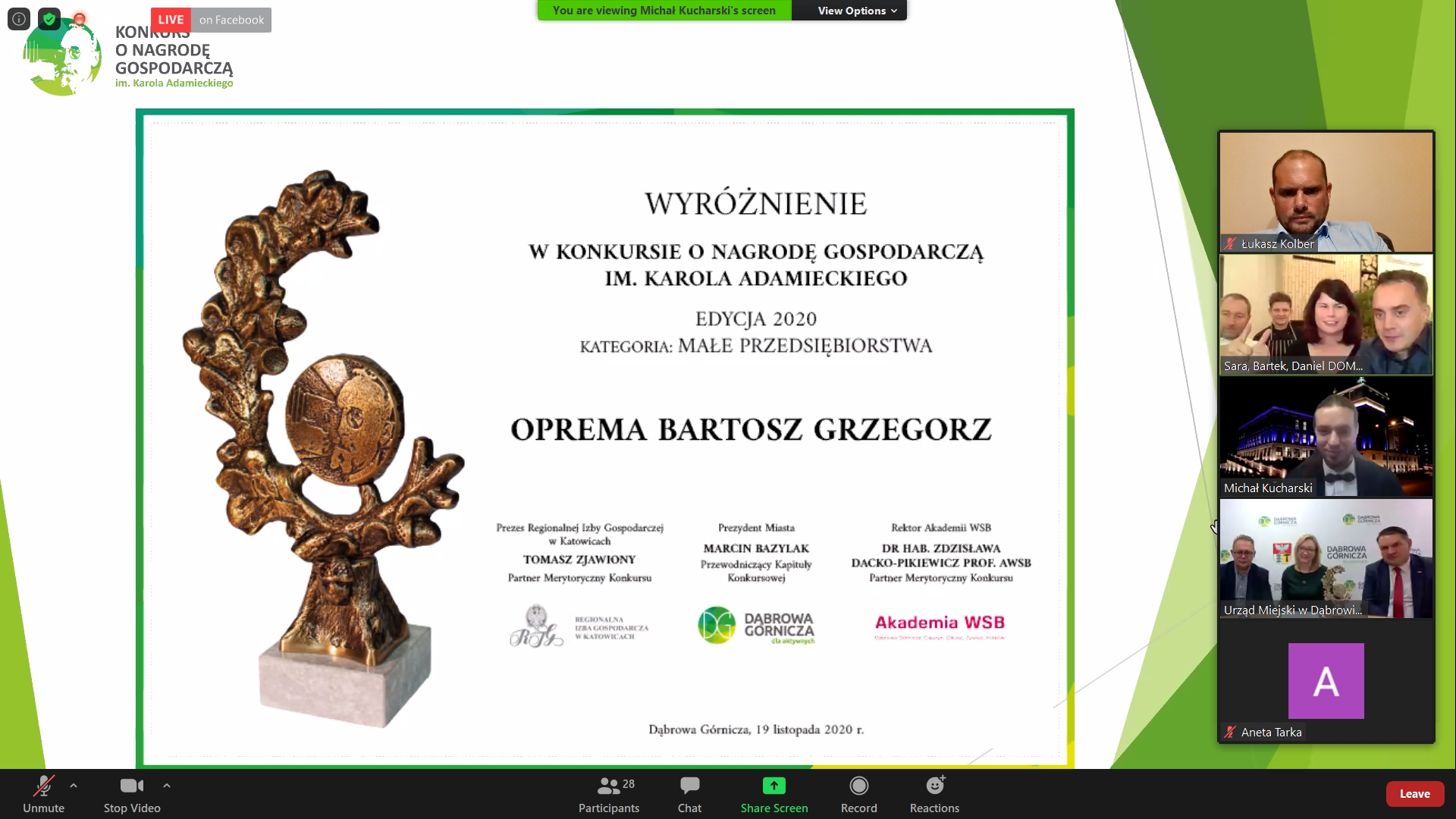1456x819 pixels.
Task: Click the meeting information icon
Action: 19,19
